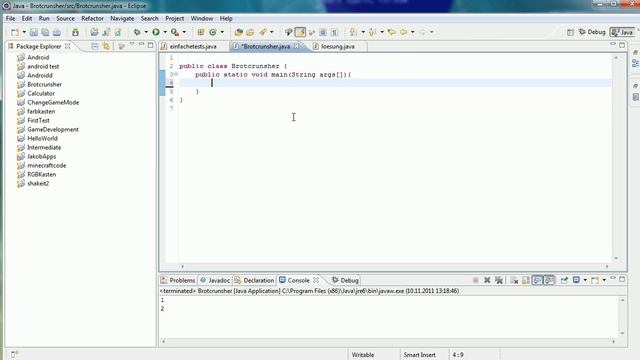
Task: Click the Open Type toolbar icon
Action: pos(238,32)
